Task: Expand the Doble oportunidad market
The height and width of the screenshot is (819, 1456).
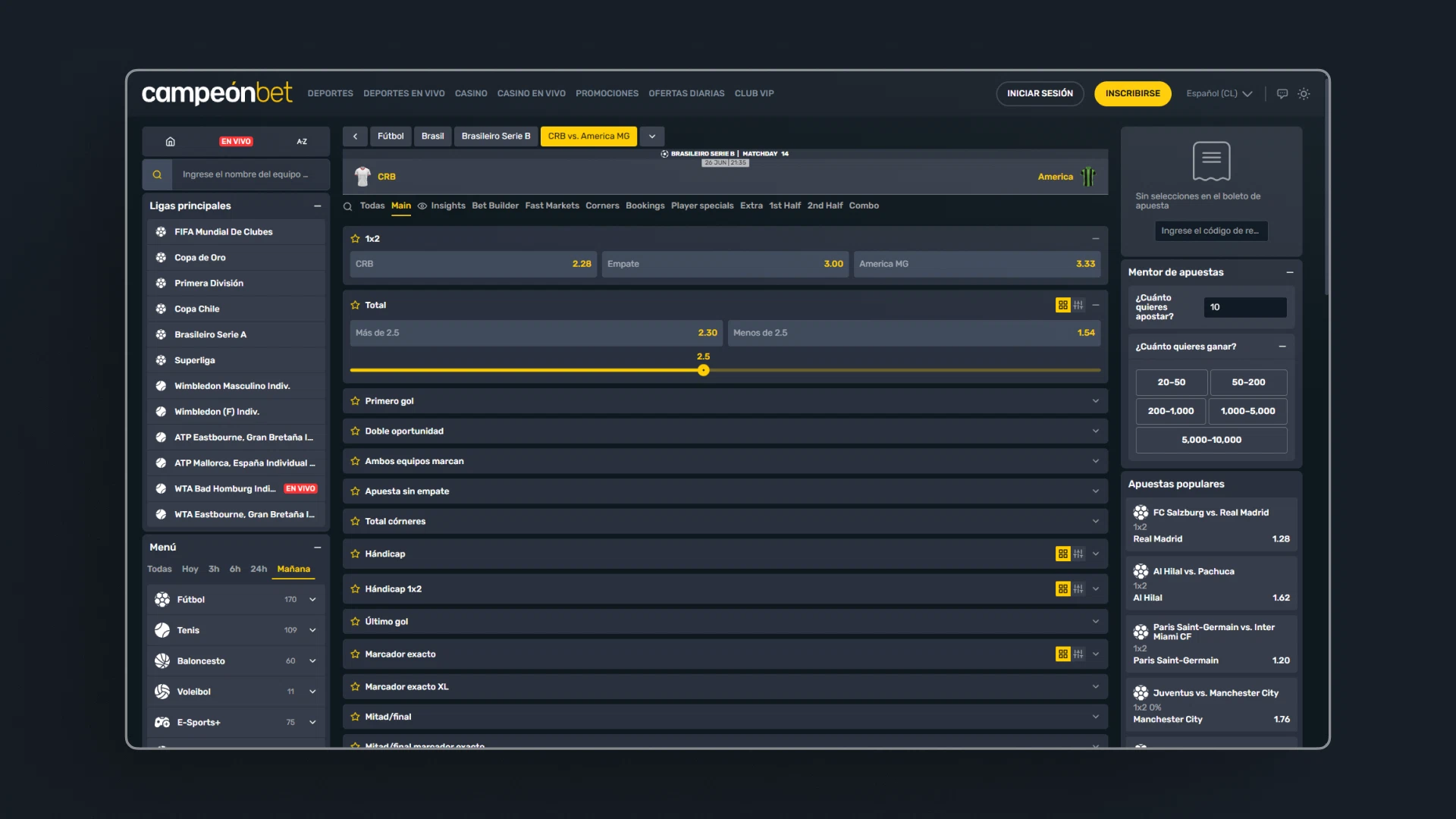Action: 1096,431
